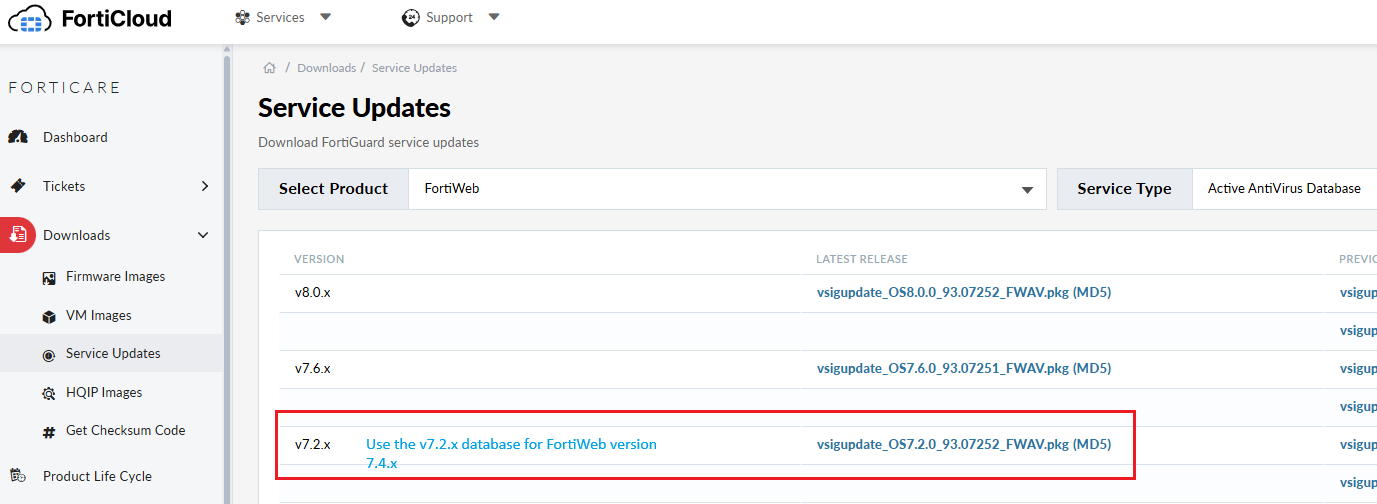This screenshot has width=1377, height=504.
Task: Open the Services dropdown arrow
Action: [325, 17]
